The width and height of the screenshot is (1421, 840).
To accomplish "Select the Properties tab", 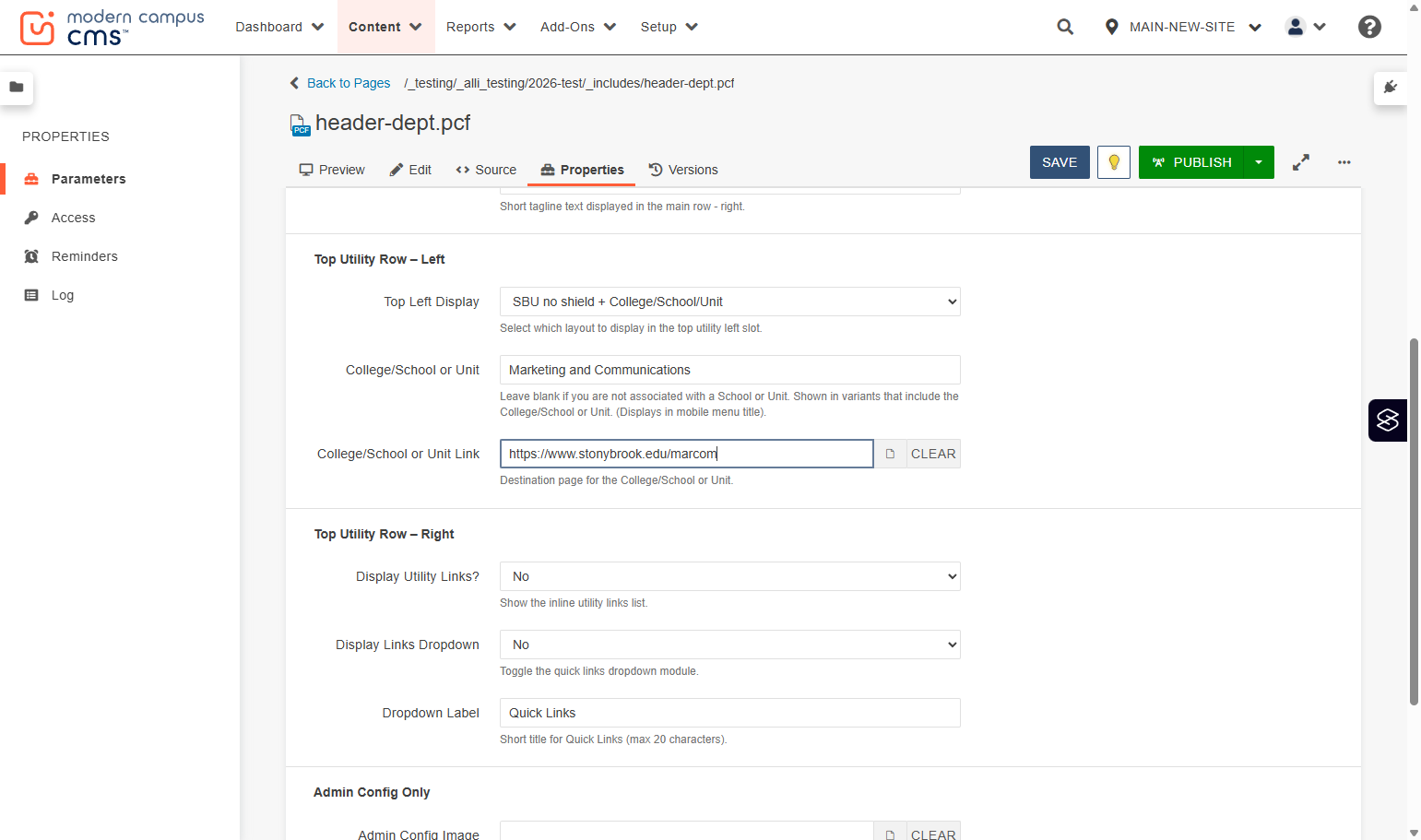I will 582,170.
